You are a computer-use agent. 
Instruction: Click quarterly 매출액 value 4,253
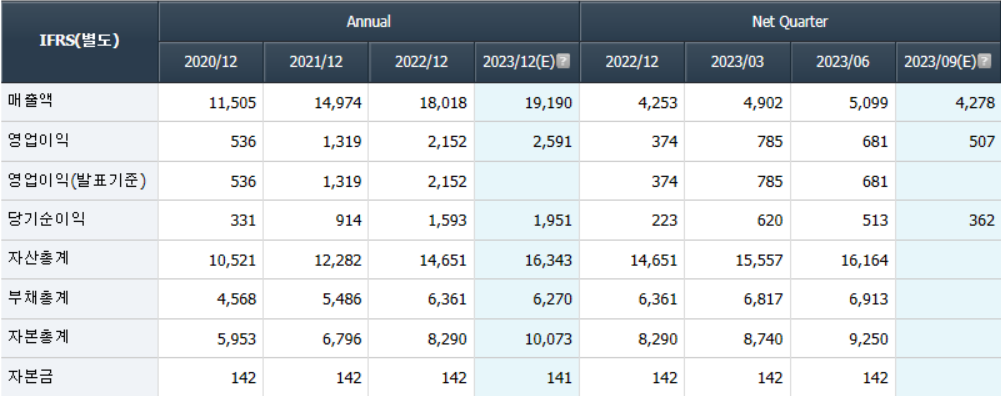point(658,103)
